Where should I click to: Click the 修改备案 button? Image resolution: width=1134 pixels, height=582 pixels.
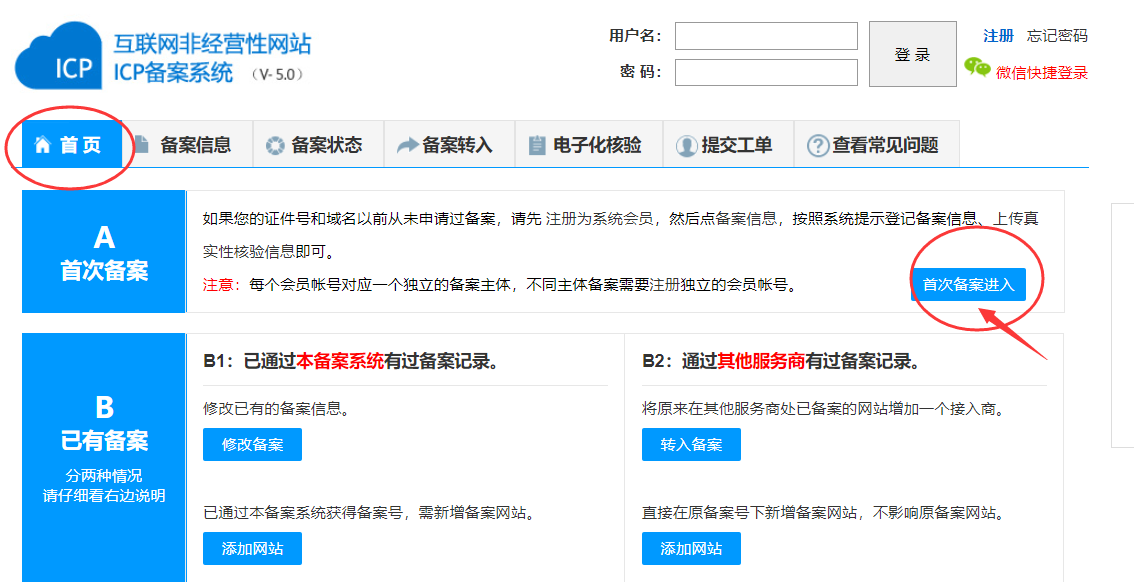(252, 445)
